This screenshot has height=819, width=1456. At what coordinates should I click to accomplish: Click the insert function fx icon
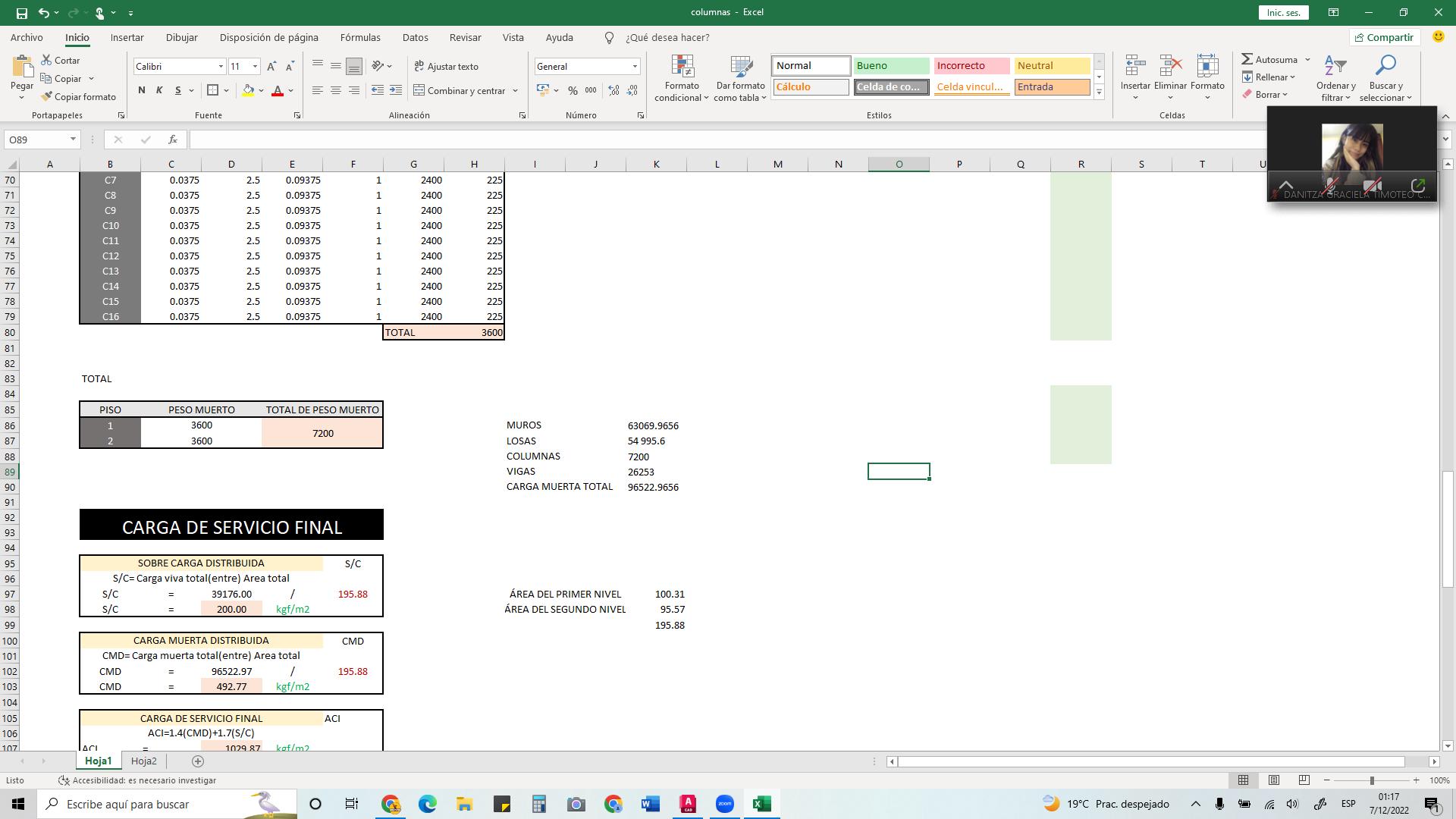tap(173, 140)
